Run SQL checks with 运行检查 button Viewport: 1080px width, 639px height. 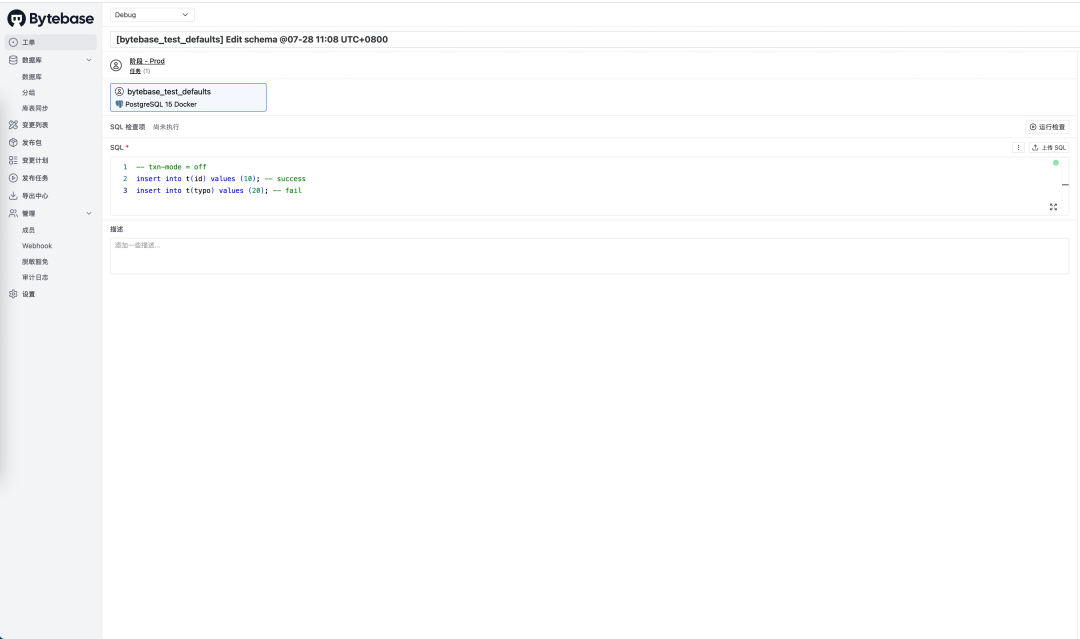coord(1047,127)
